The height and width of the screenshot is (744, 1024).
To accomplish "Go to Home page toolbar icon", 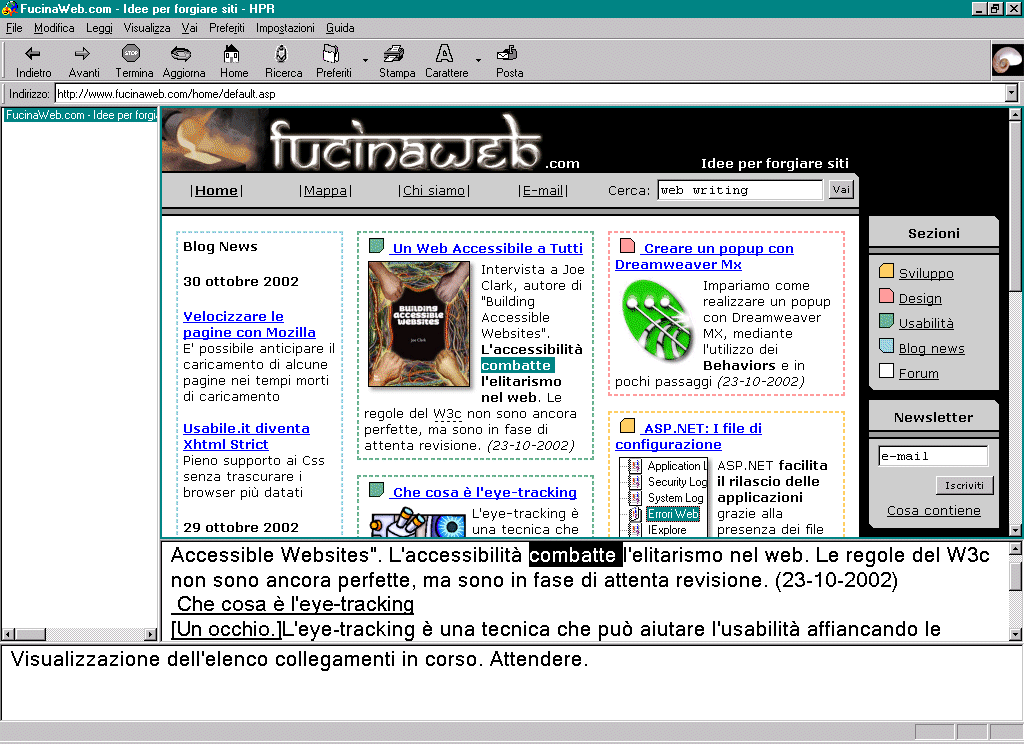I will pos(232,54).
